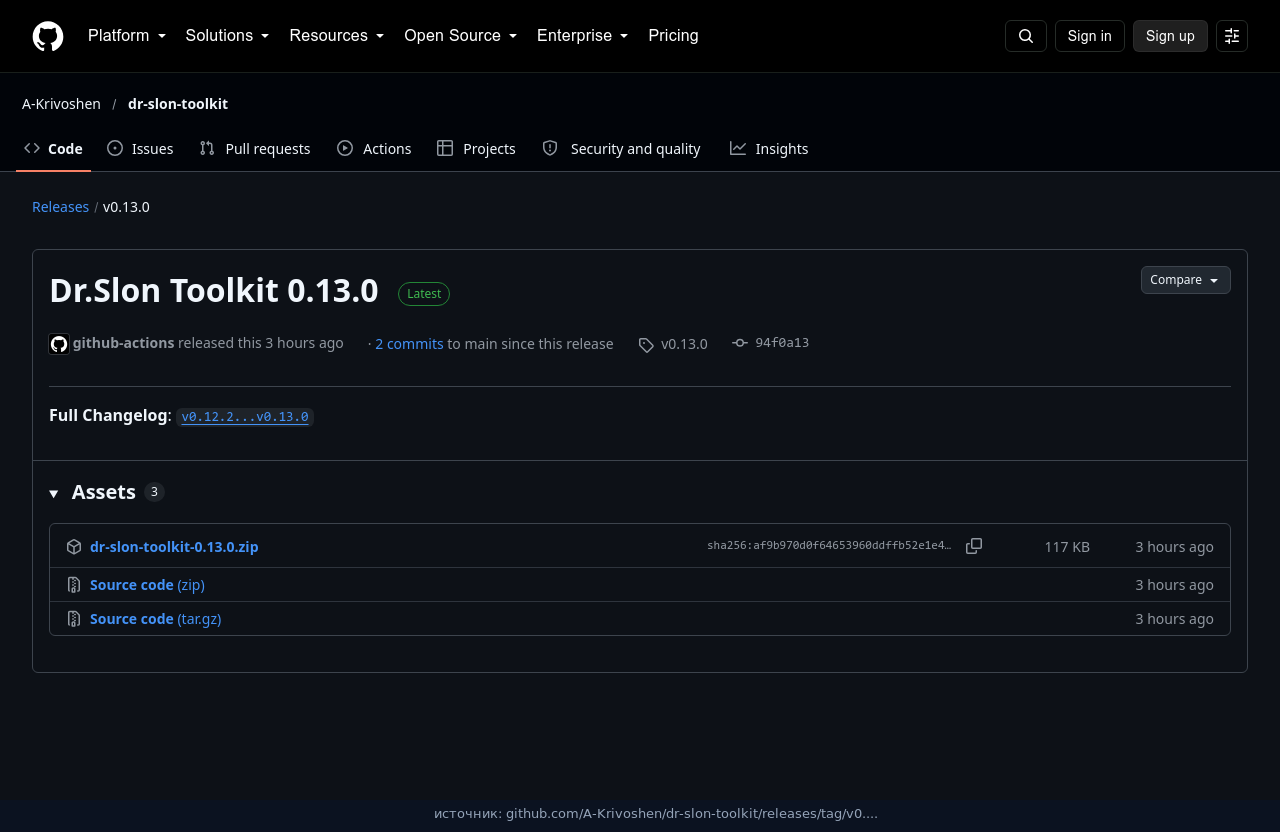Open the github-actions author link

click(123, 343)
